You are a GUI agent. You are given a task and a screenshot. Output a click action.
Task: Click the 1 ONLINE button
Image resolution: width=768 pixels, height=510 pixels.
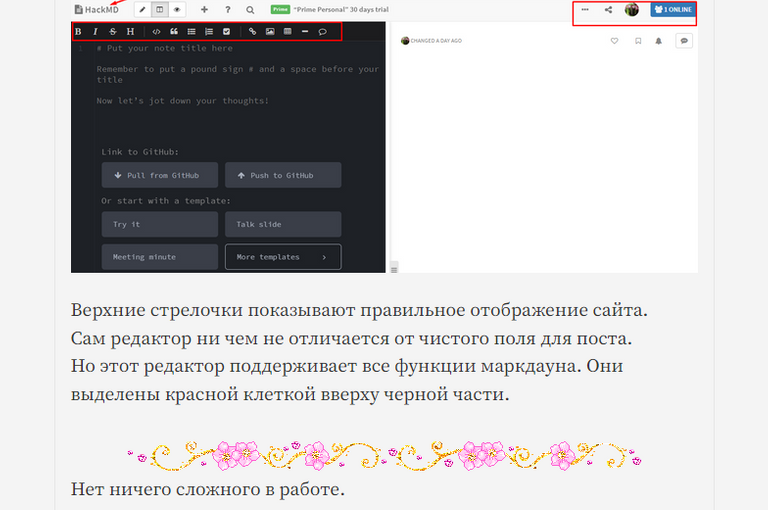coord(673,9)
